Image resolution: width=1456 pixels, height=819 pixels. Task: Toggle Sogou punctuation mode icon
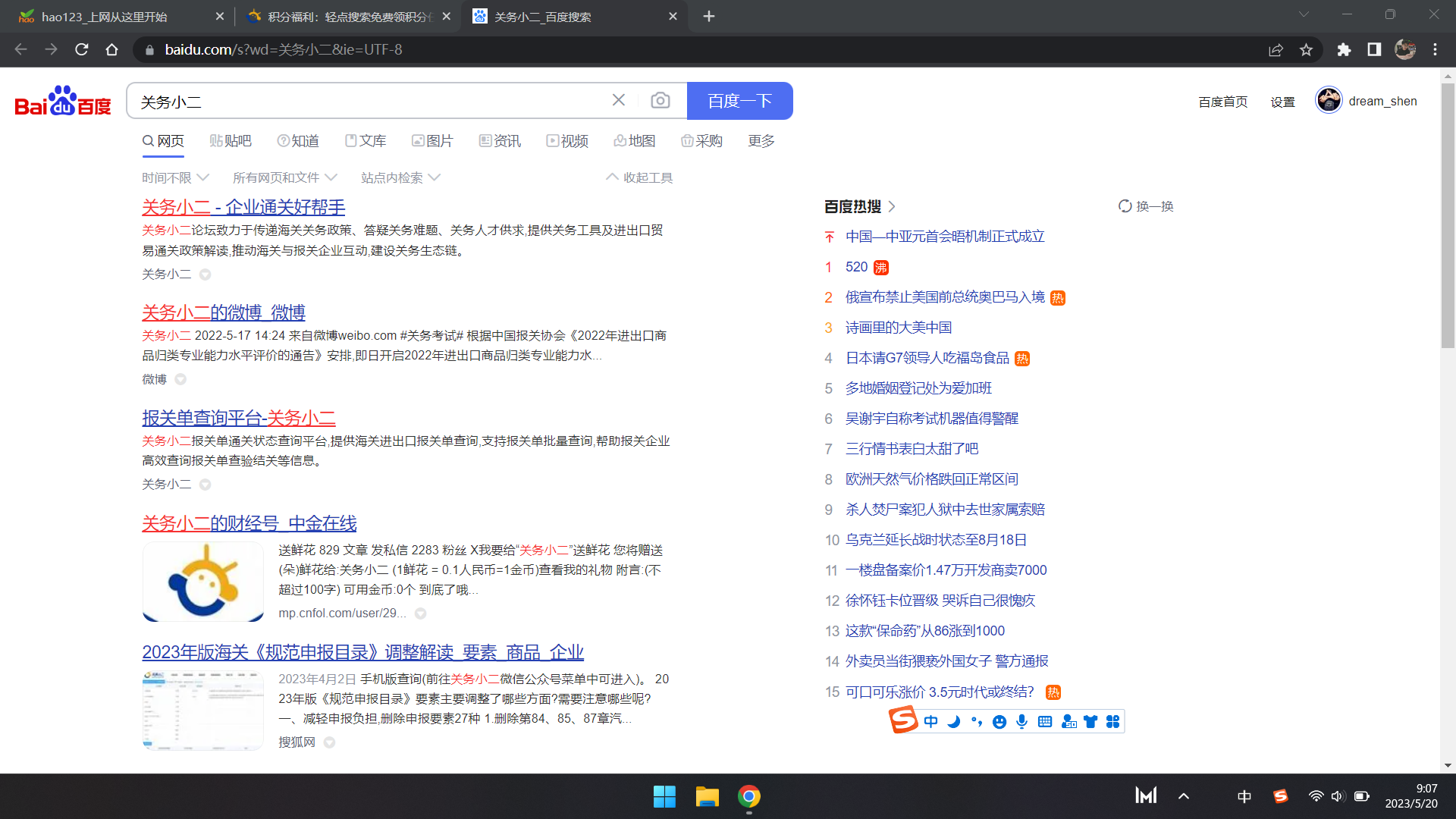pyautogui.click(x=977, y=721)
